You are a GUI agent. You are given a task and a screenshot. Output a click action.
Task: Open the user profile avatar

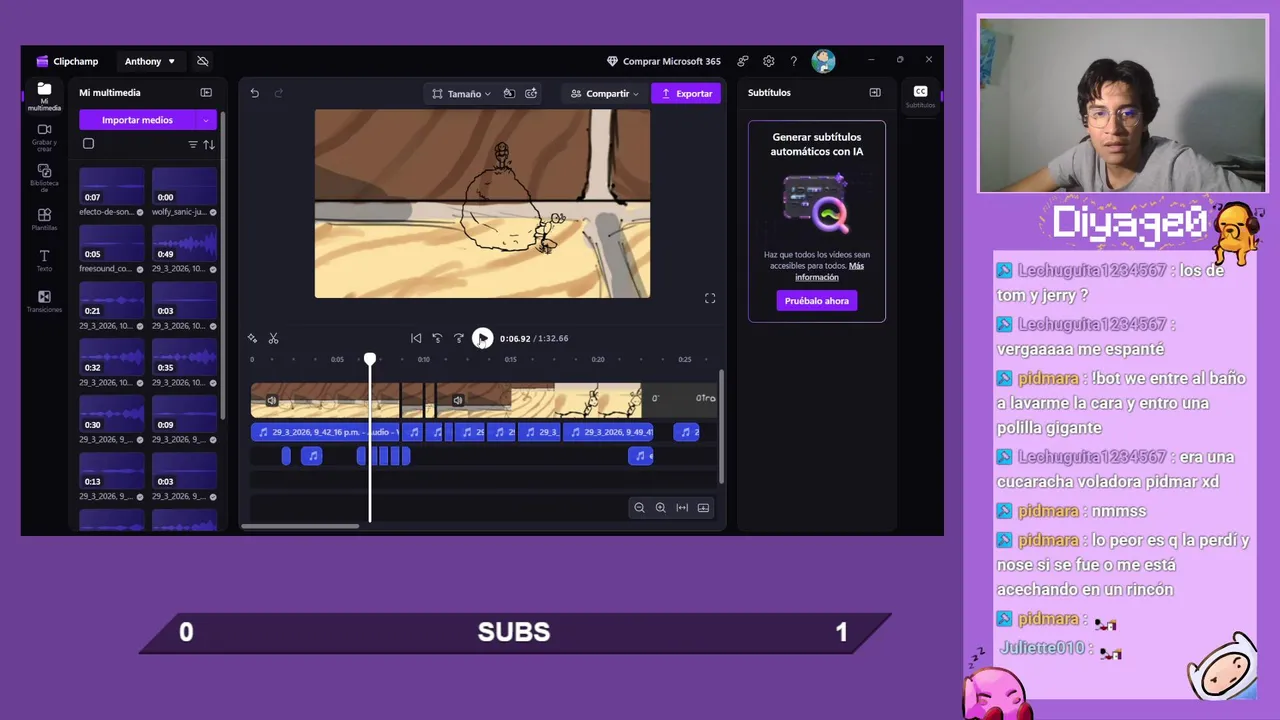click(x=823, y=61)
